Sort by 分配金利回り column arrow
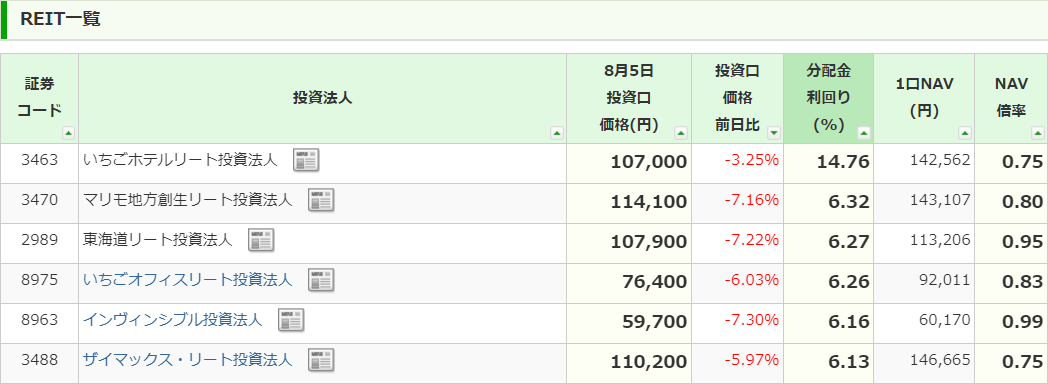1048x384 pixels. 864,133
